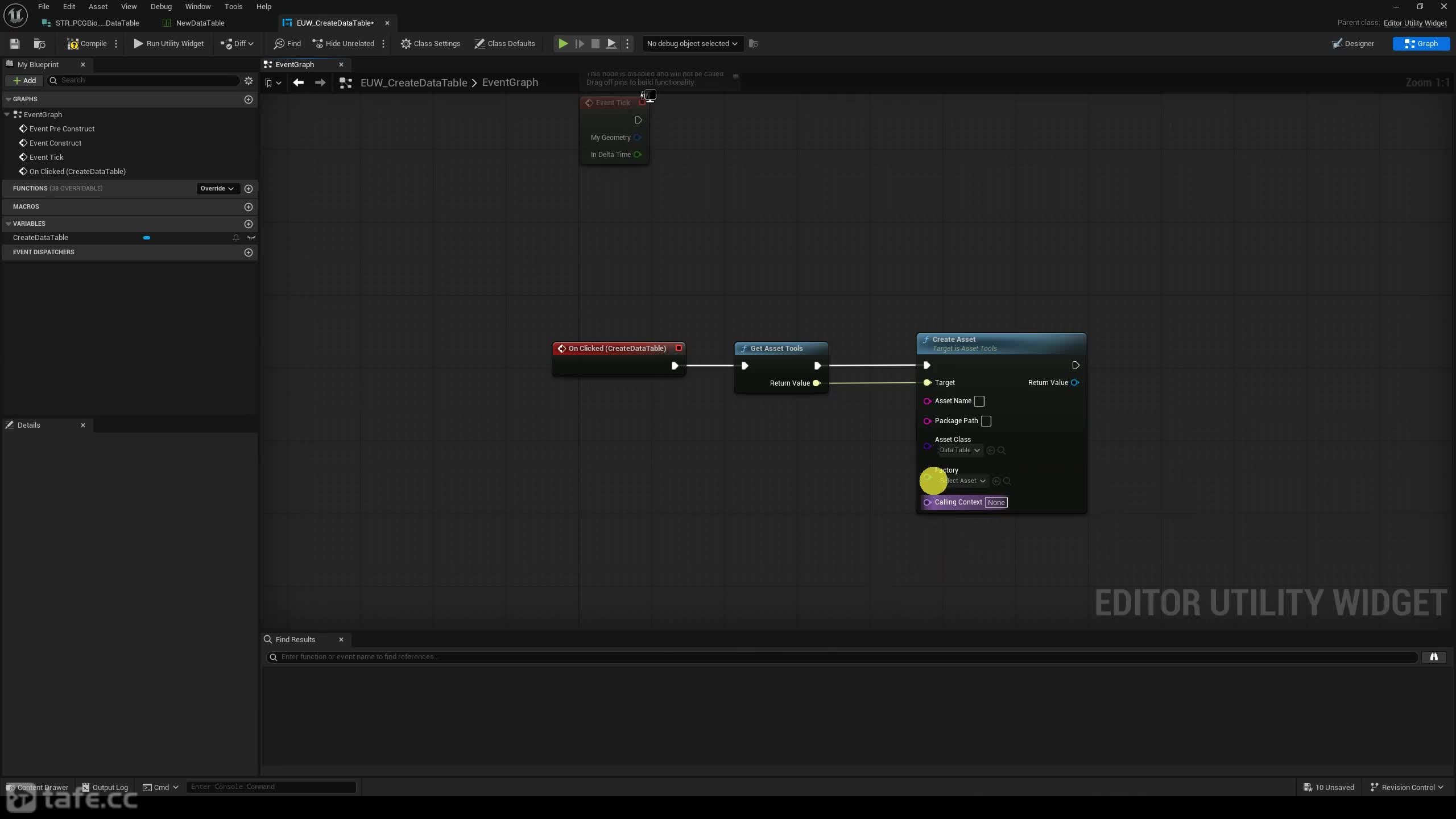Viewport: 1456px width, 819px height.
Task: Open the Editor Utility Widget parent class link
Action: tap(1415, 23)
